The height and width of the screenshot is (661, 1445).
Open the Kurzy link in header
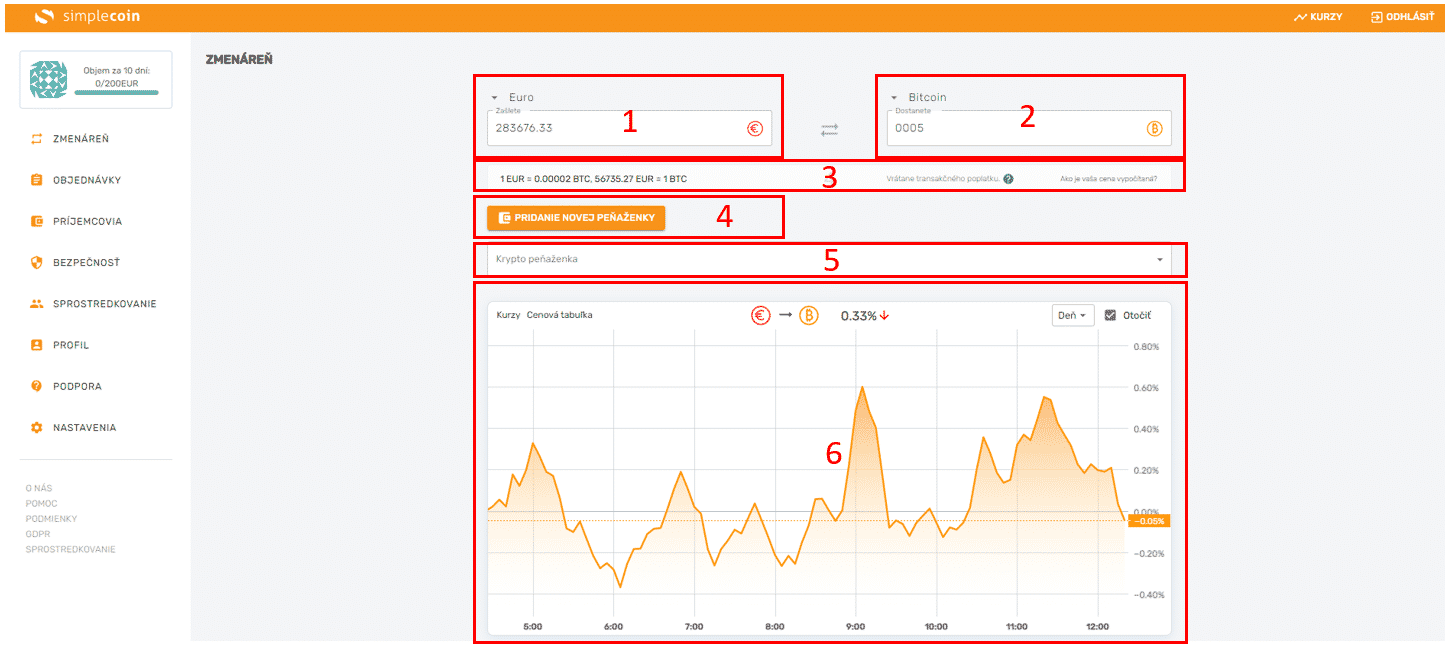point(1317,17)
